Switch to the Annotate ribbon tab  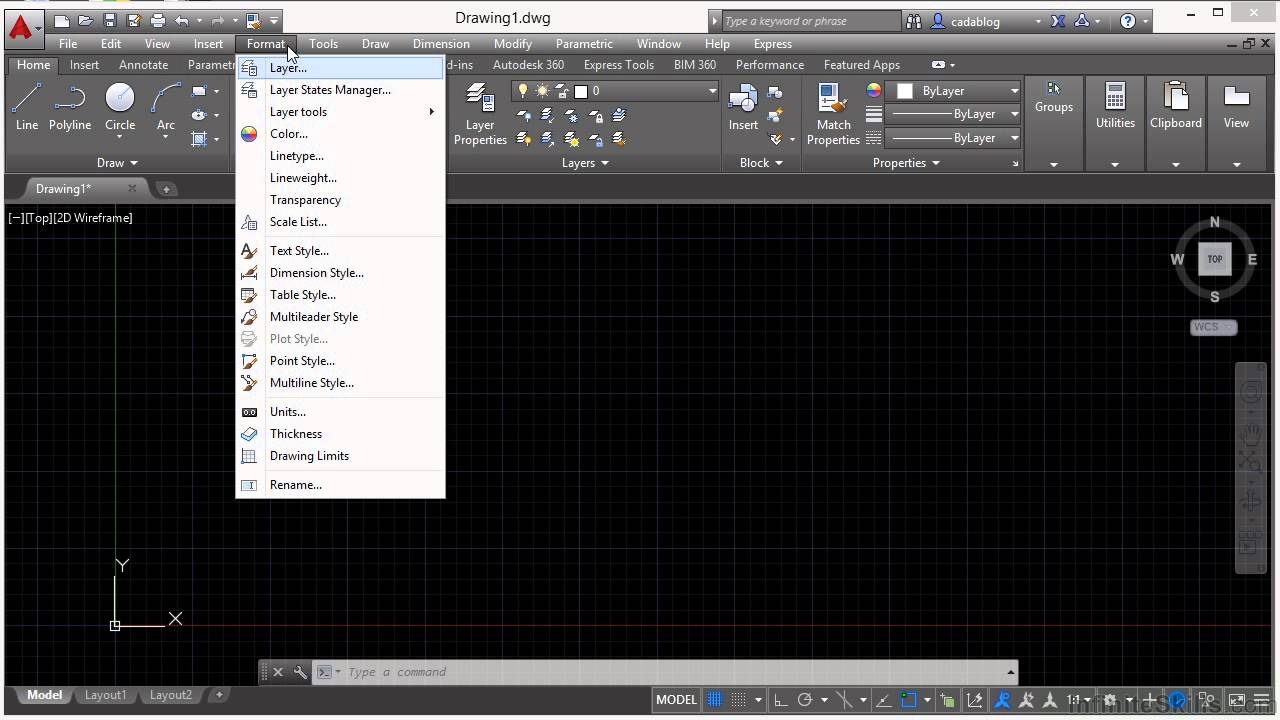click(x=143, y=65)
